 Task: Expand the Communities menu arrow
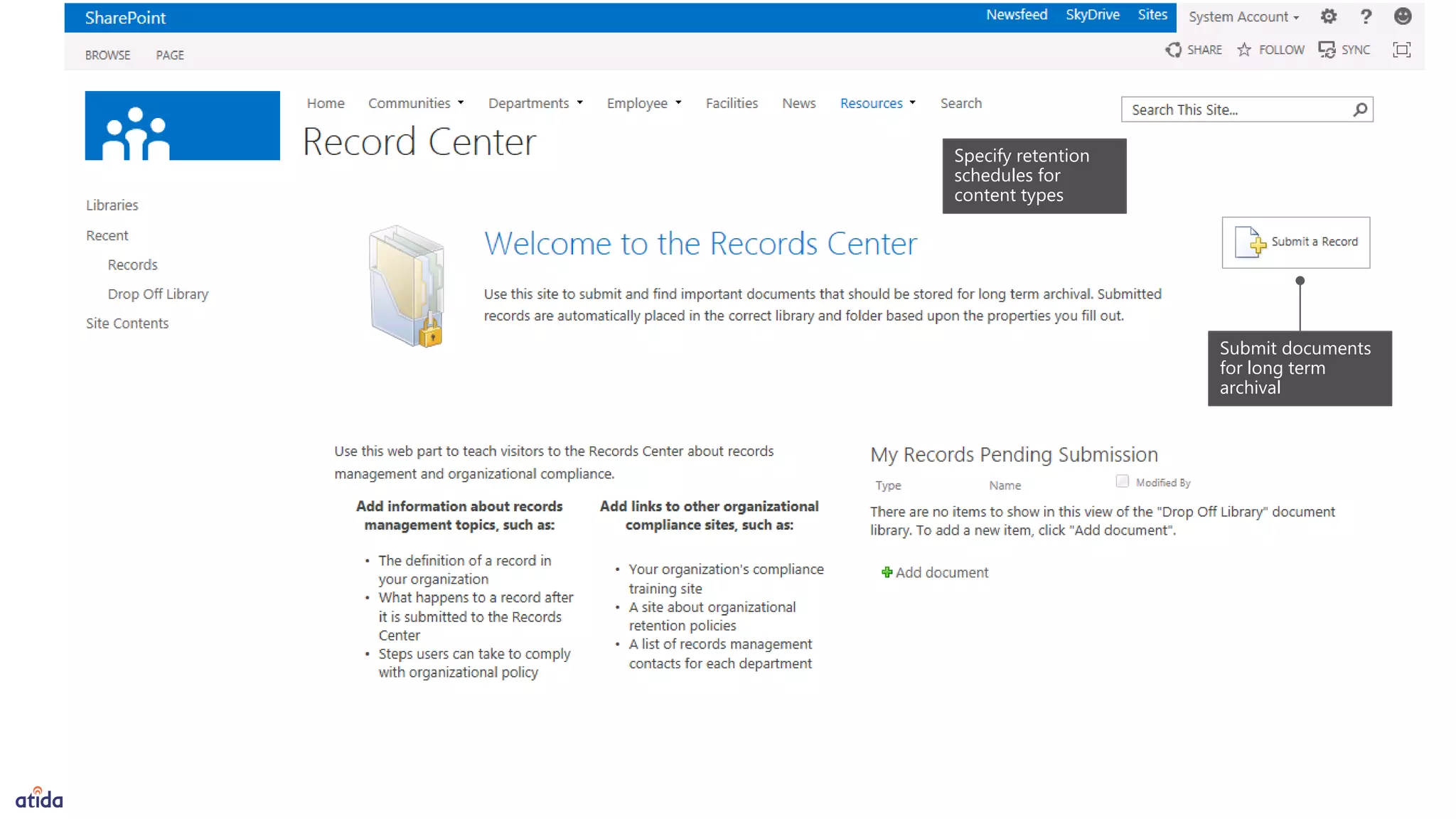(x=461, y=103)
